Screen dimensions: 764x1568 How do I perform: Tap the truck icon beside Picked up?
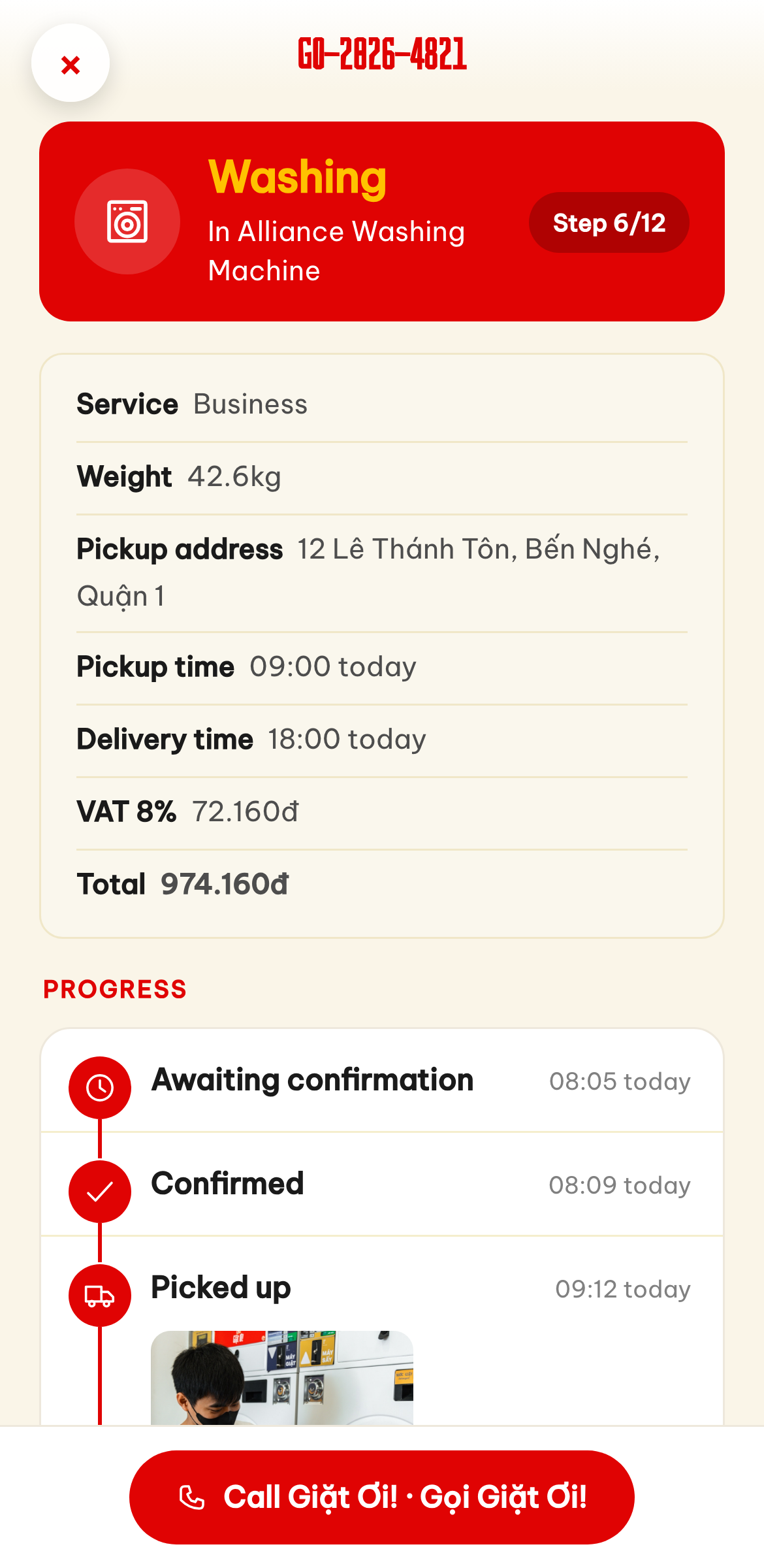pyautogui.click(x=100, y=1296)
